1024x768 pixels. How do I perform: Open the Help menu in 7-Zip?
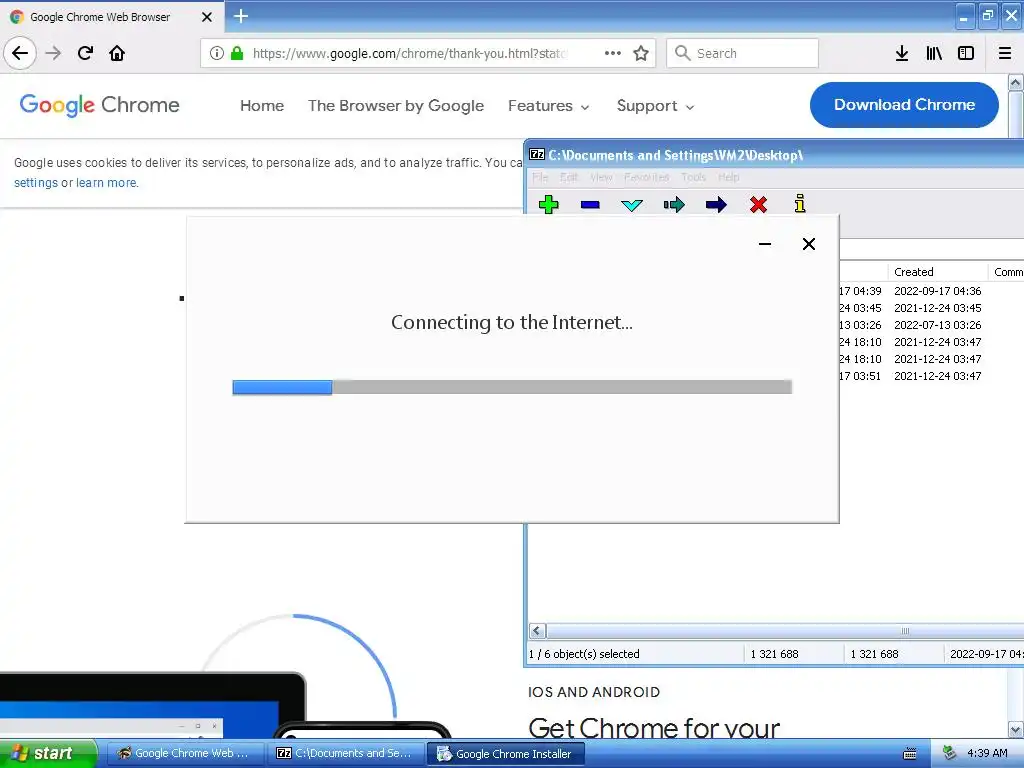coord(729,177)
